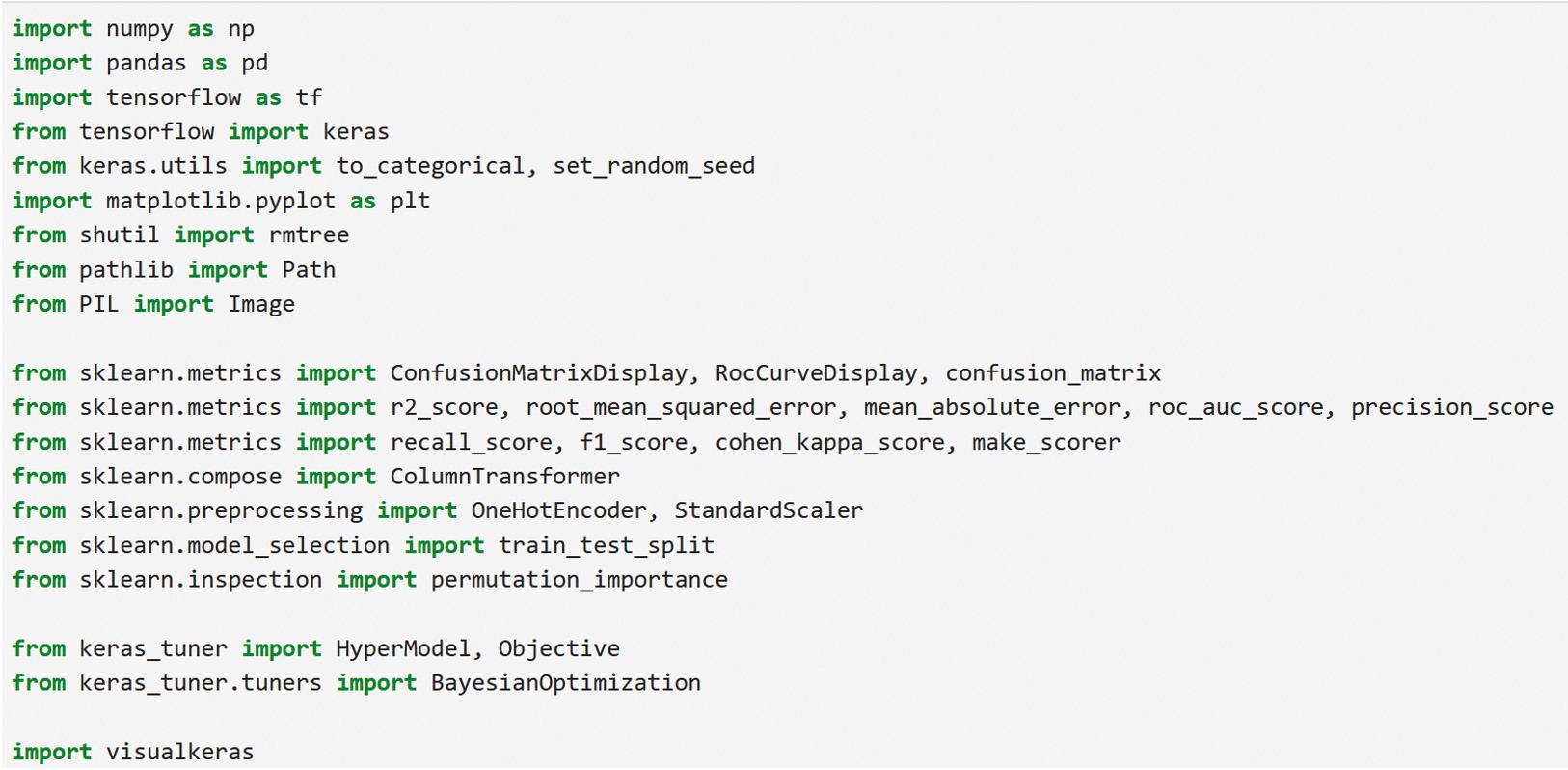Select the to_categorical import name
The image size is (1568, 770).
(x=430, y=166)
